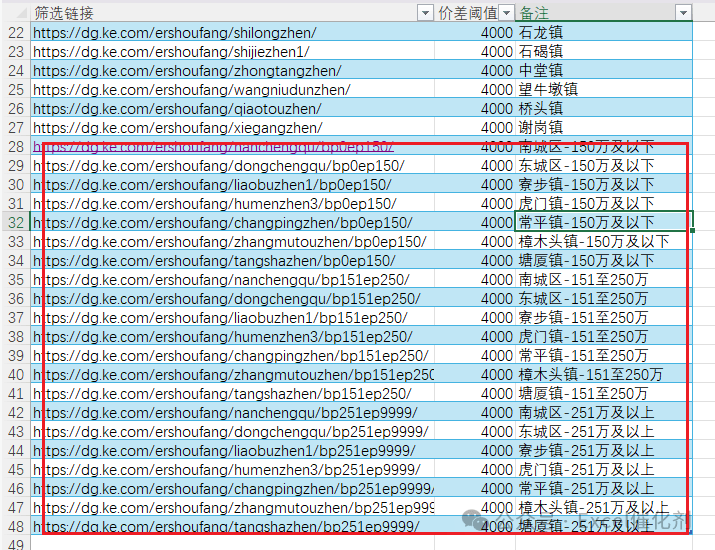Screen dimensions: 715x550
Task: Click the humenzhen3/bp151ep250 URL cell
Action: point(232,337)
